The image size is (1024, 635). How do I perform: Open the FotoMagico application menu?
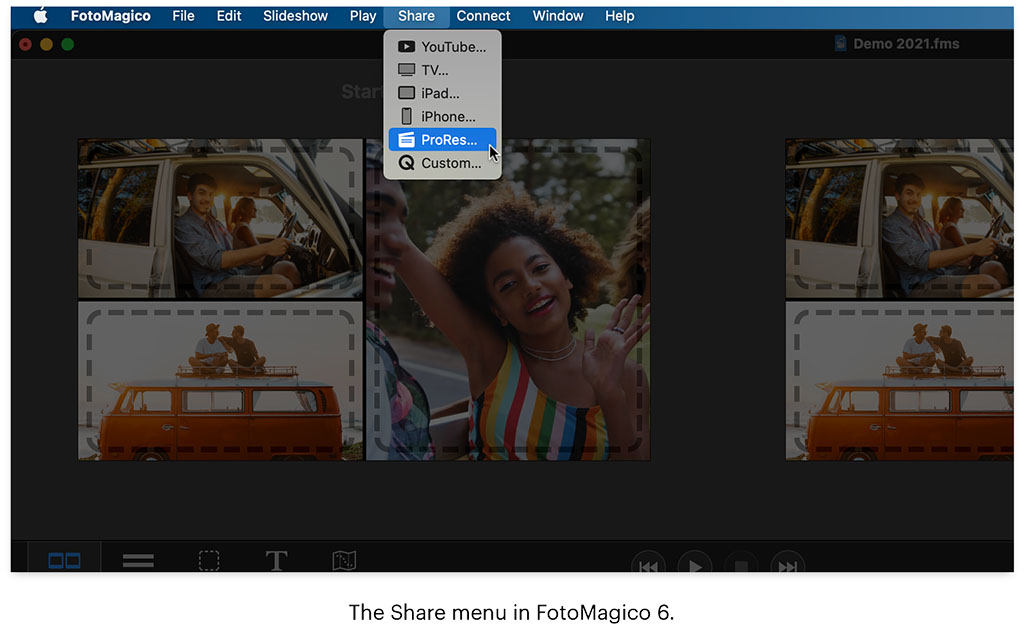point(110,16)
